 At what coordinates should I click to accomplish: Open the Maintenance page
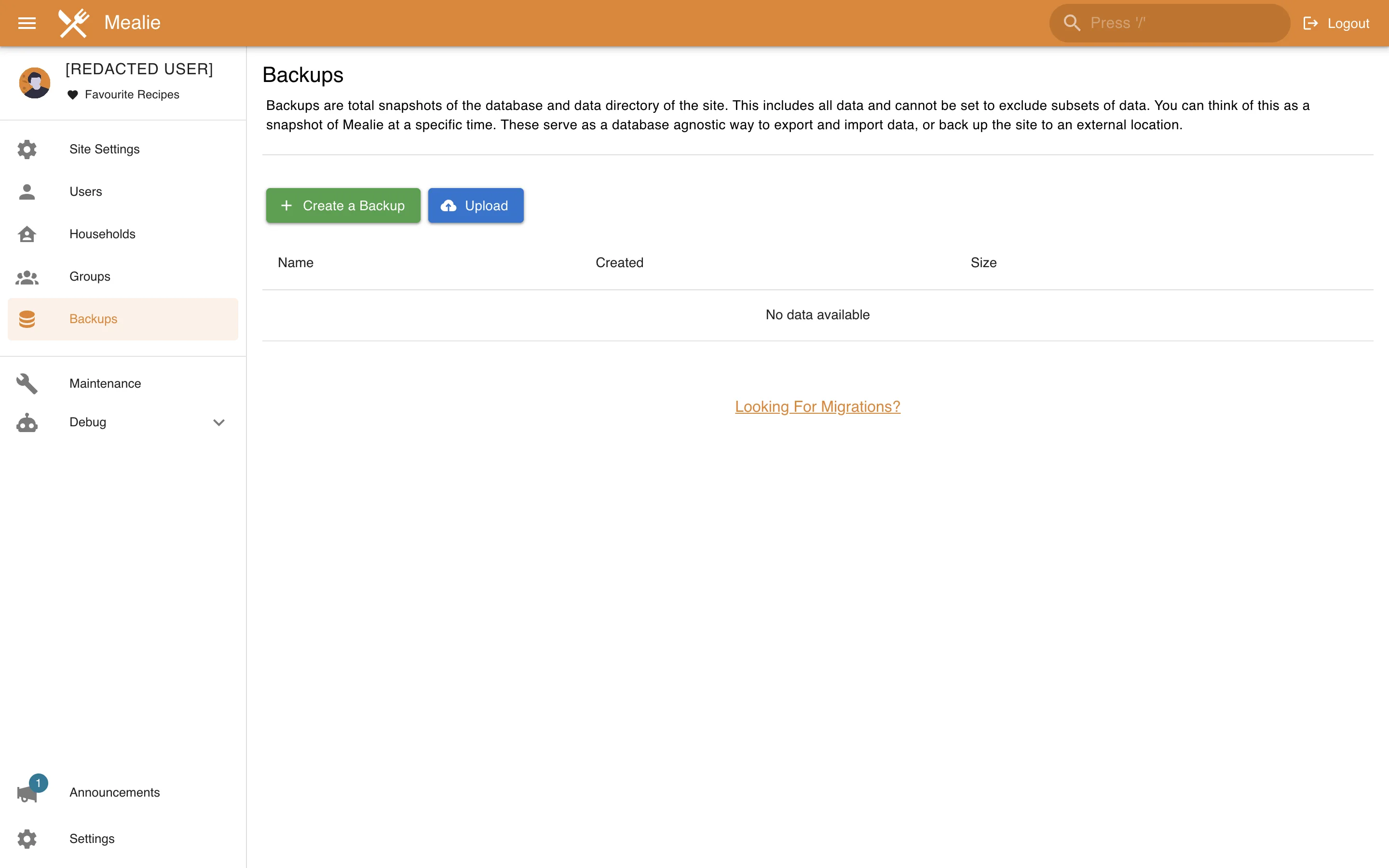pos(123,383)
